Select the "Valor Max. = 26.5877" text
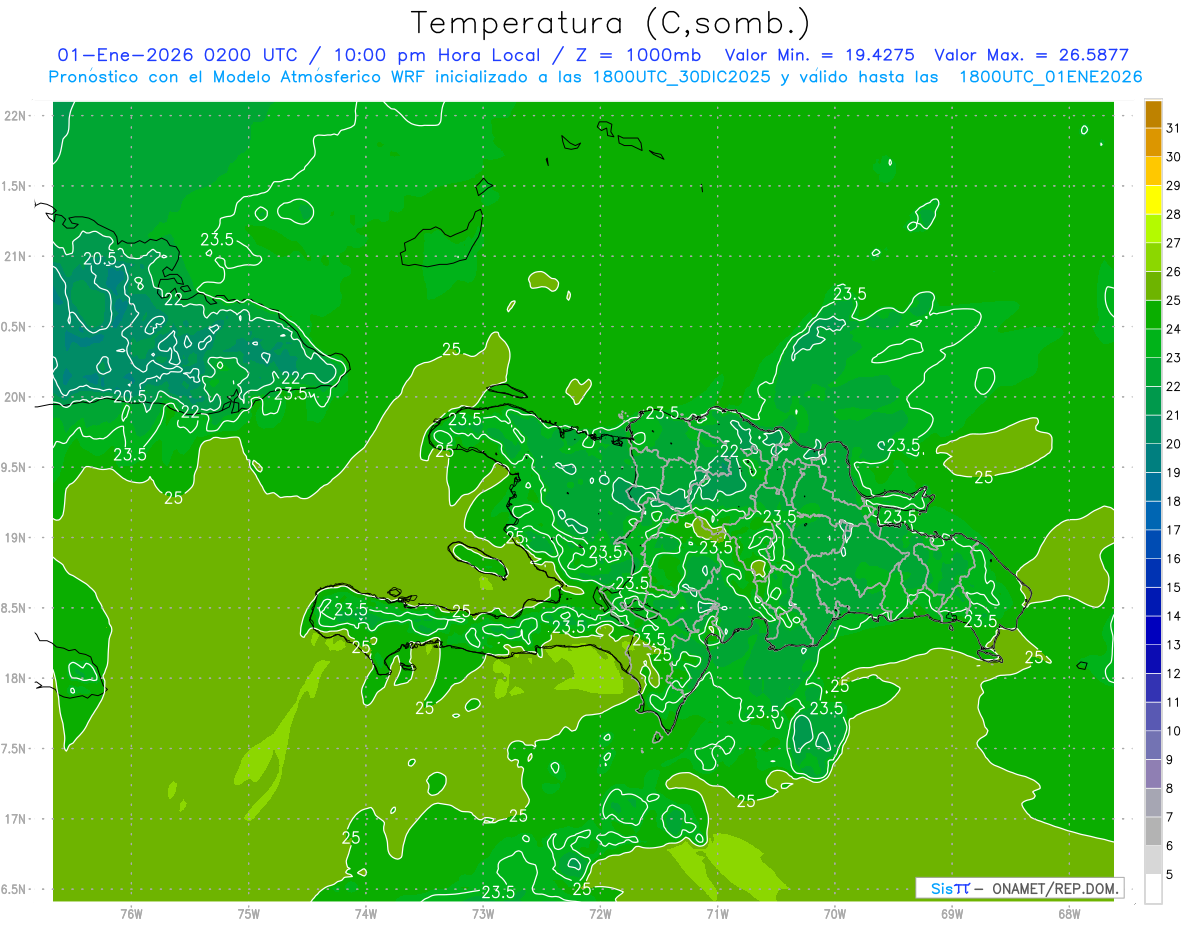 click(x=1031, y=56)
